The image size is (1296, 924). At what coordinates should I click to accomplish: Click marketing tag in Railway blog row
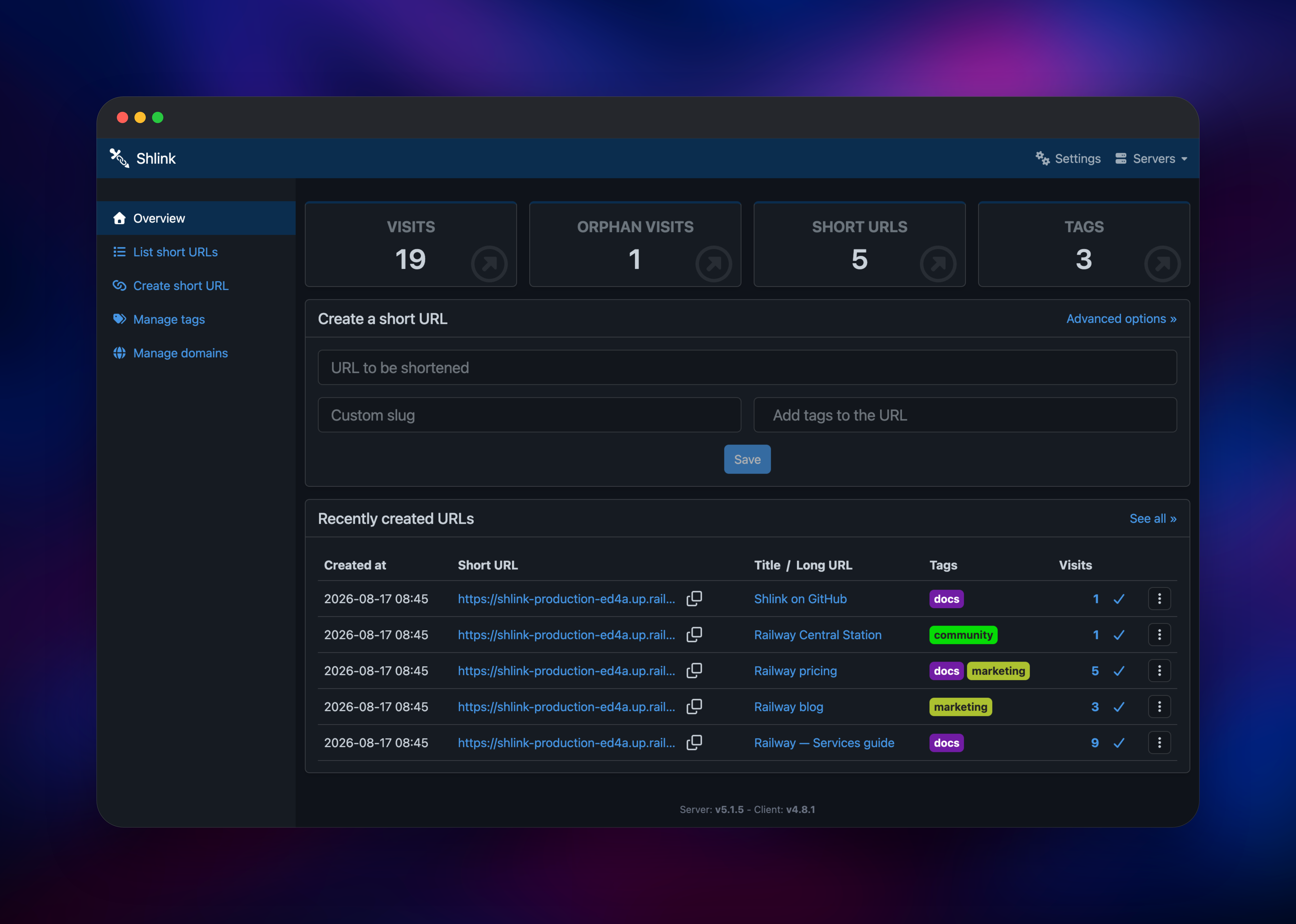[x=961, y=707]
